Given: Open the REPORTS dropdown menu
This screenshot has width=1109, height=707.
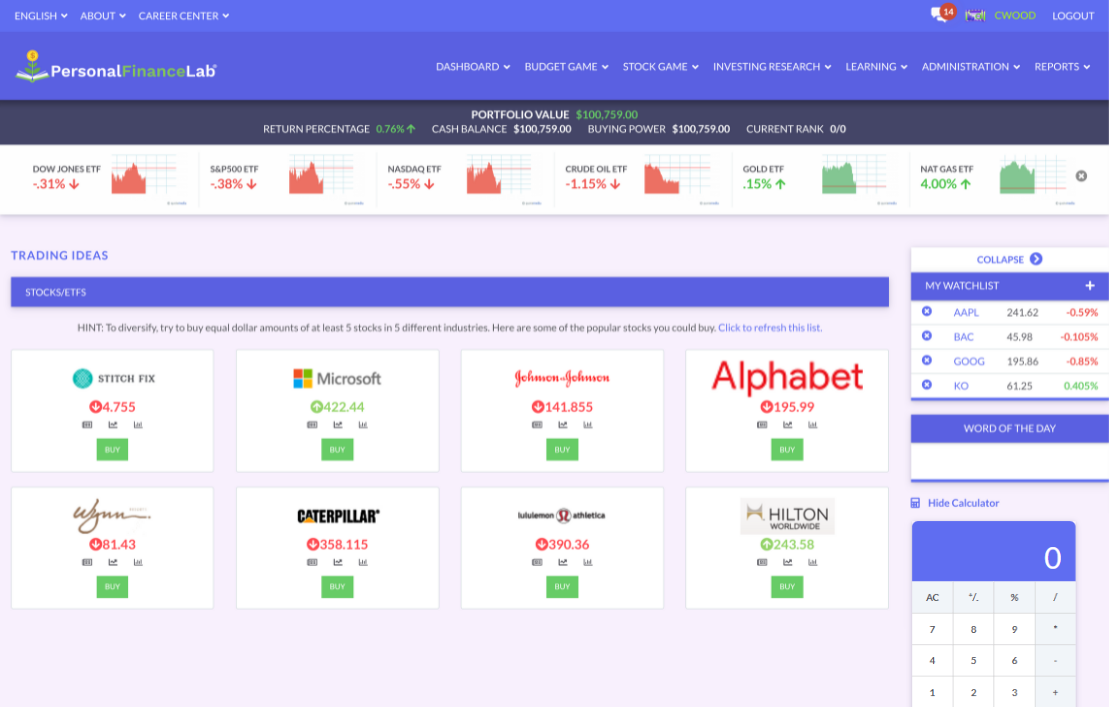Looking at the screenshot, I should (x=1062, y=66).
